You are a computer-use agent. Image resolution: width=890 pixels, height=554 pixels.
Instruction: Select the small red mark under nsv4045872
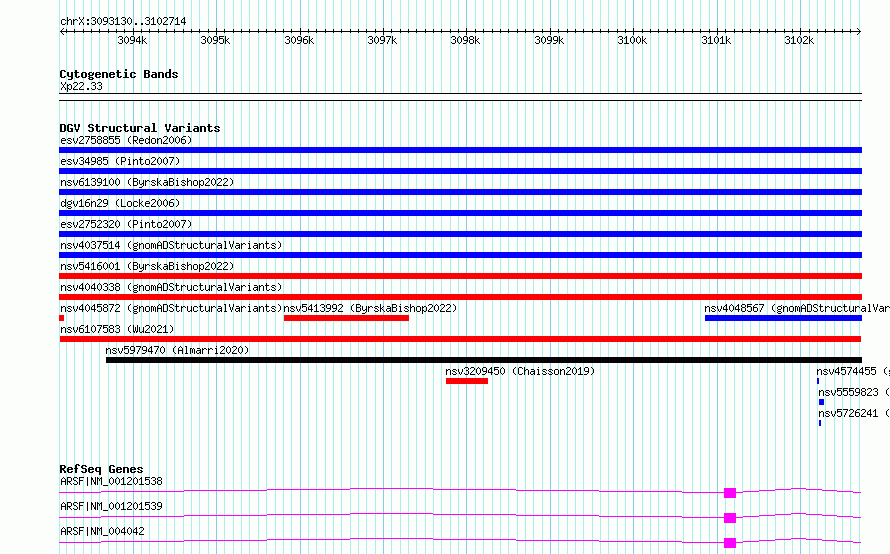click(61, 318)
